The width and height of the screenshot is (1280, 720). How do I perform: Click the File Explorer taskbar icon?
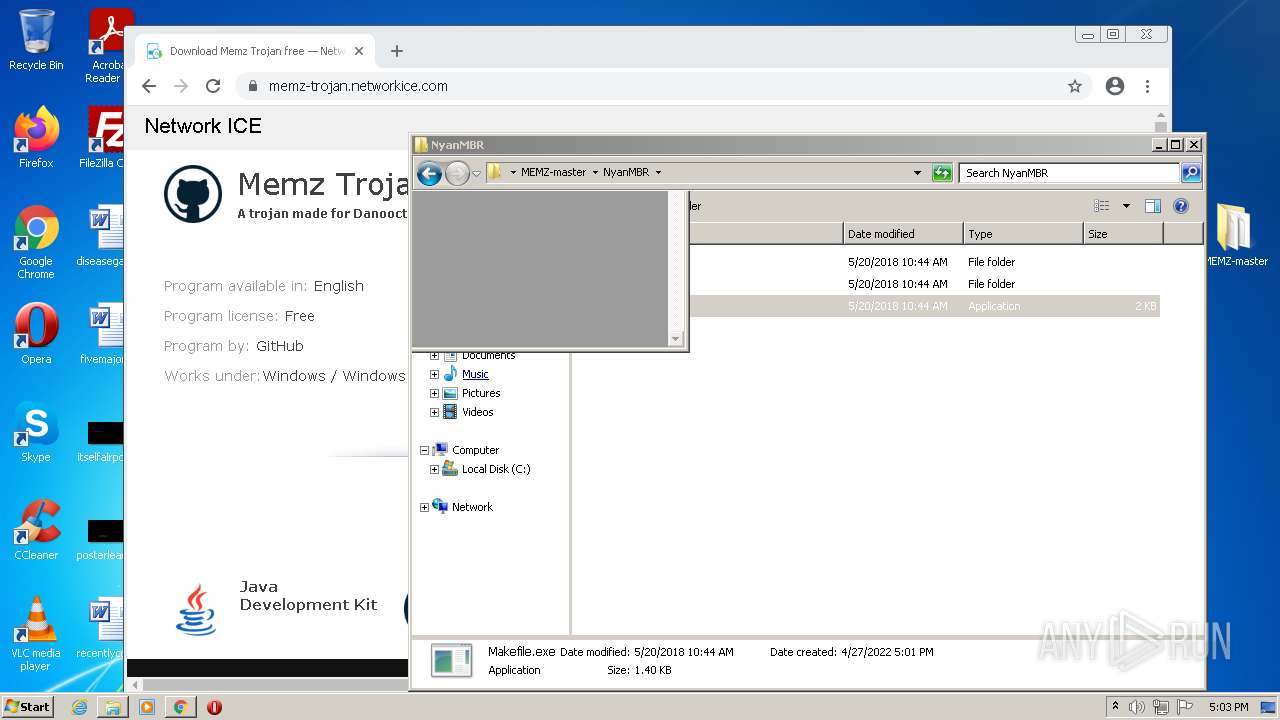click(113, 707)
